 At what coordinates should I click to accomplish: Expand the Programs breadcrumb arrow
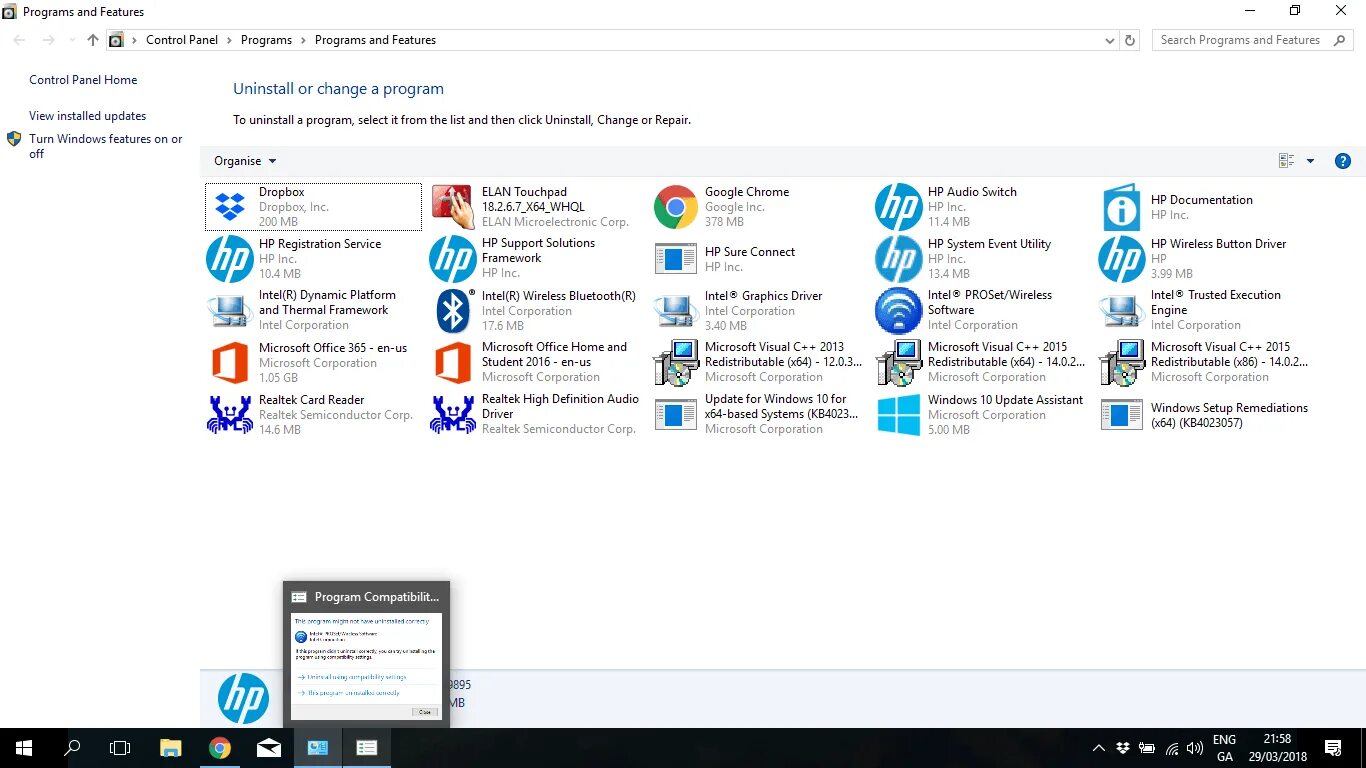click(303, 40)
